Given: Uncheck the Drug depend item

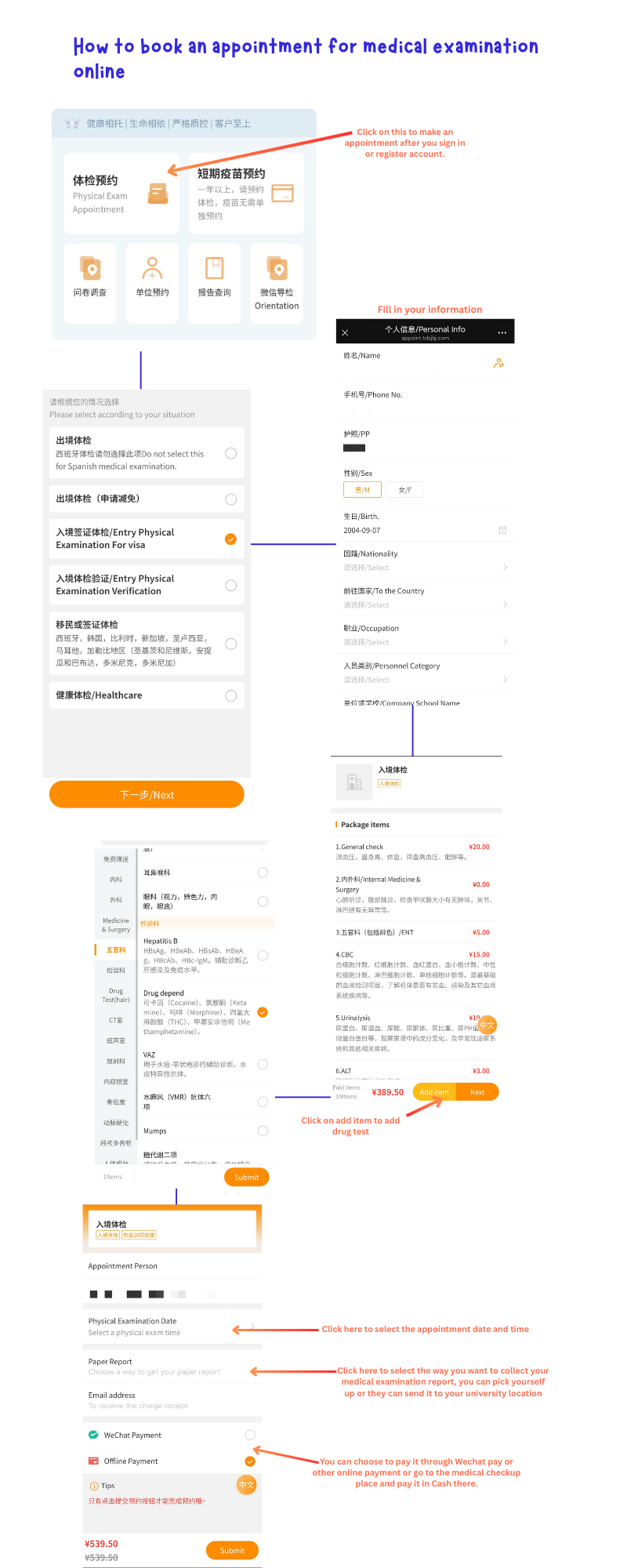Looking at the screenshot, I should [x=263, y=1012].
